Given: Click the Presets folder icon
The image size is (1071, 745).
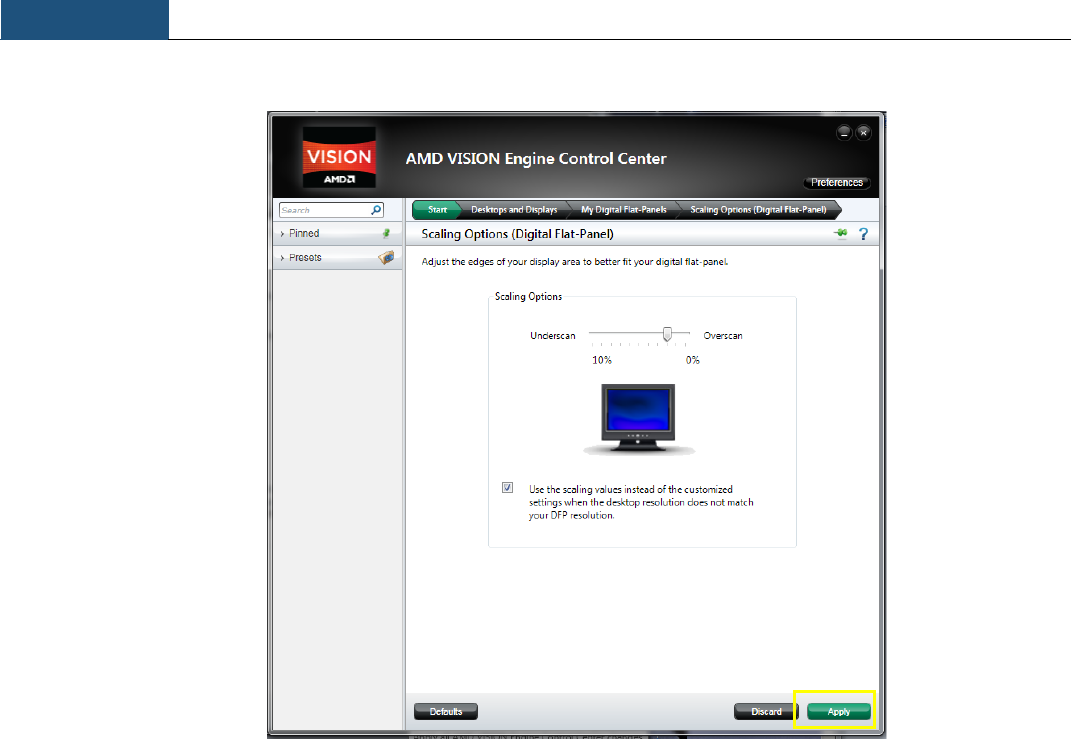Looking at the screenshot, I should click(387, 257).
